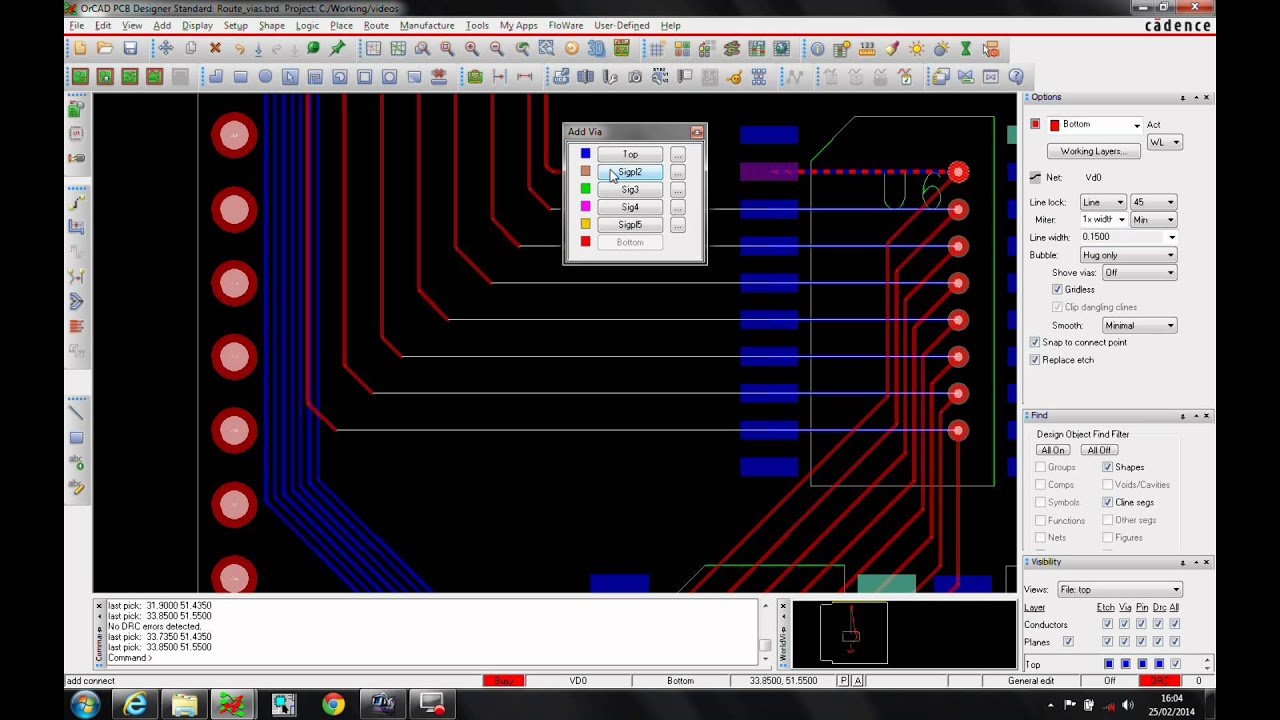The image size is (1280, 720).
Task: Click the Working Layers button
Action: [1092, 151]
